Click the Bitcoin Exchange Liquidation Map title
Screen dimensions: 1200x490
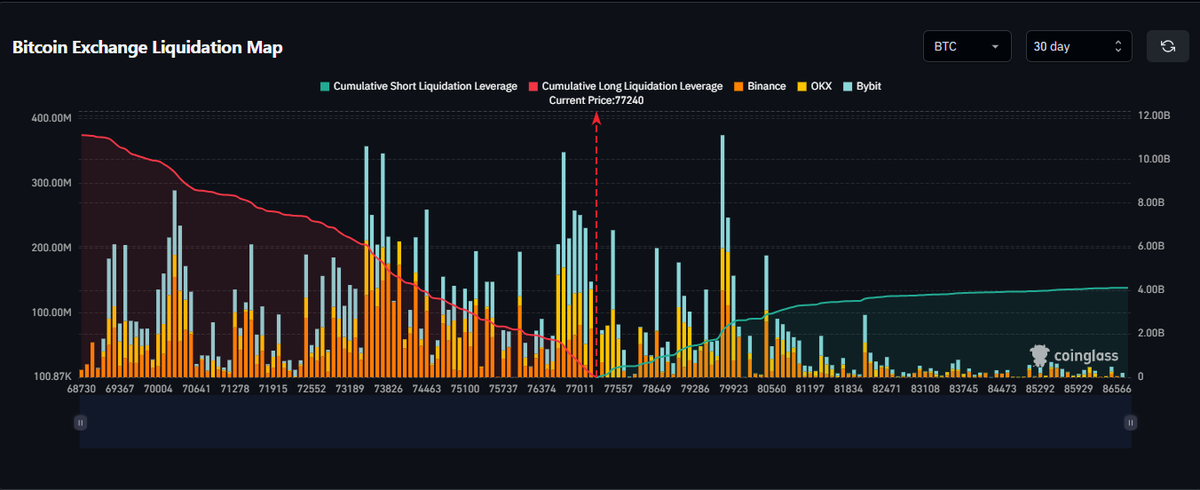pyautogui.click(x=148, y=47)
